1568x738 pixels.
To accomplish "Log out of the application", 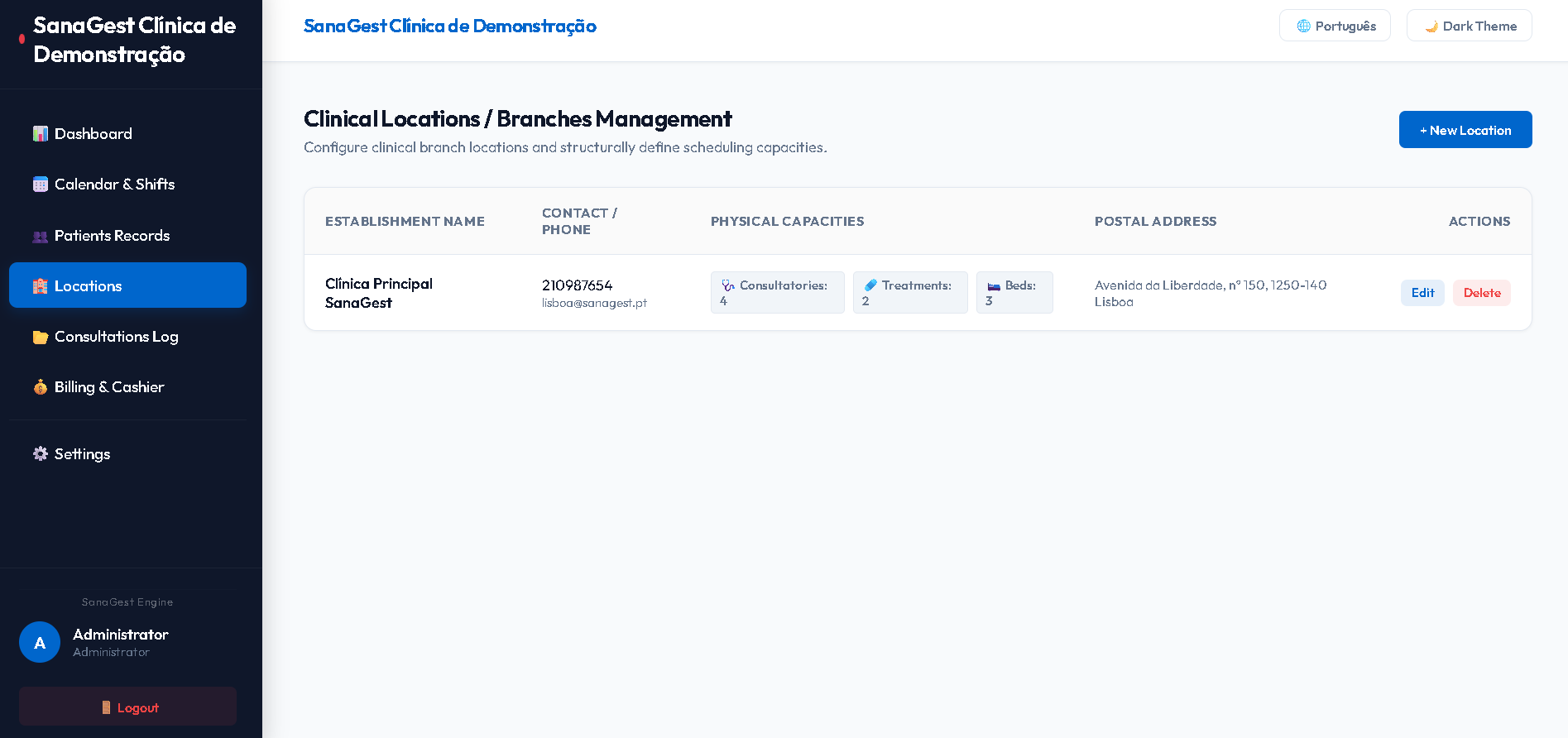I will pyautogui.click(x=127, y=707).
